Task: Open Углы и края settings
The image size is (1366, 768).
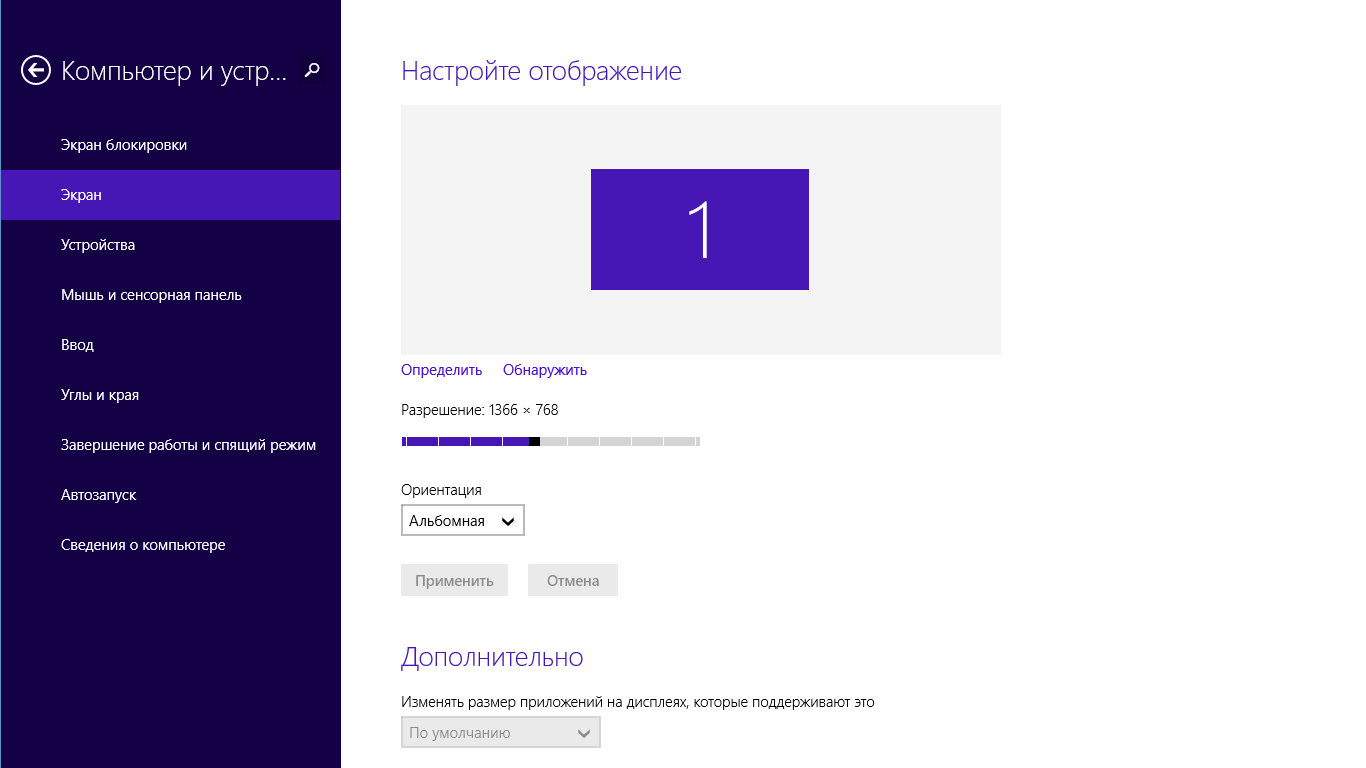Action: pyautogui.click(x=170, y=395)
